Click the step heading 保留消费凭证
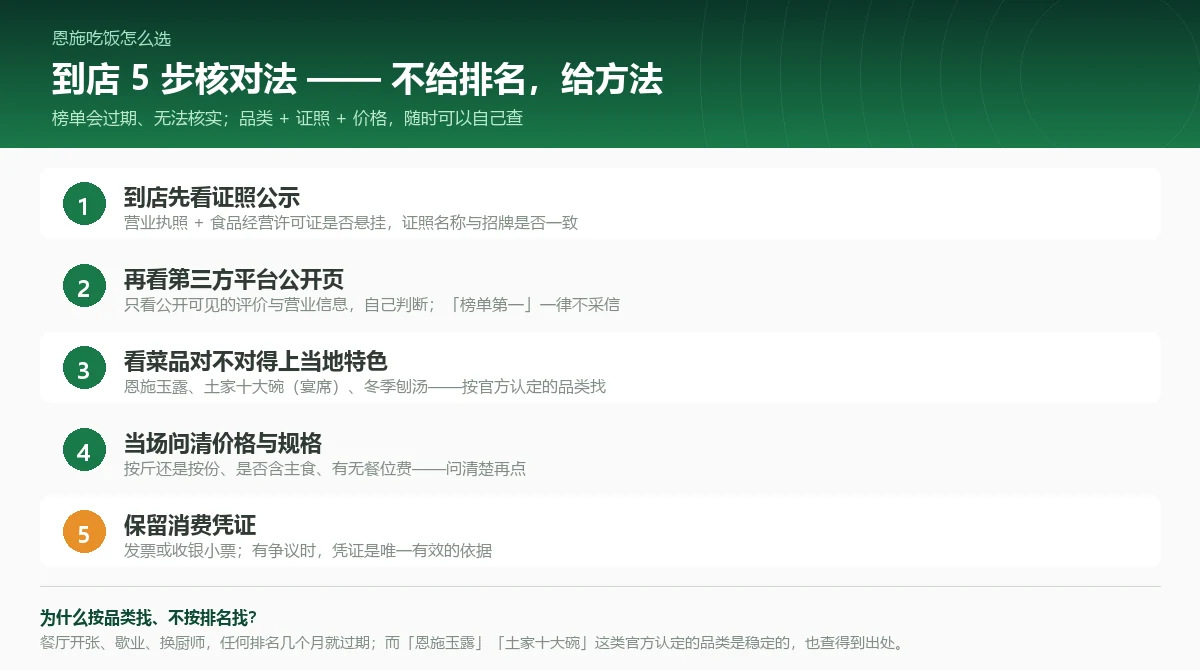Screen dimensions: 1200x670 point(190,525)
